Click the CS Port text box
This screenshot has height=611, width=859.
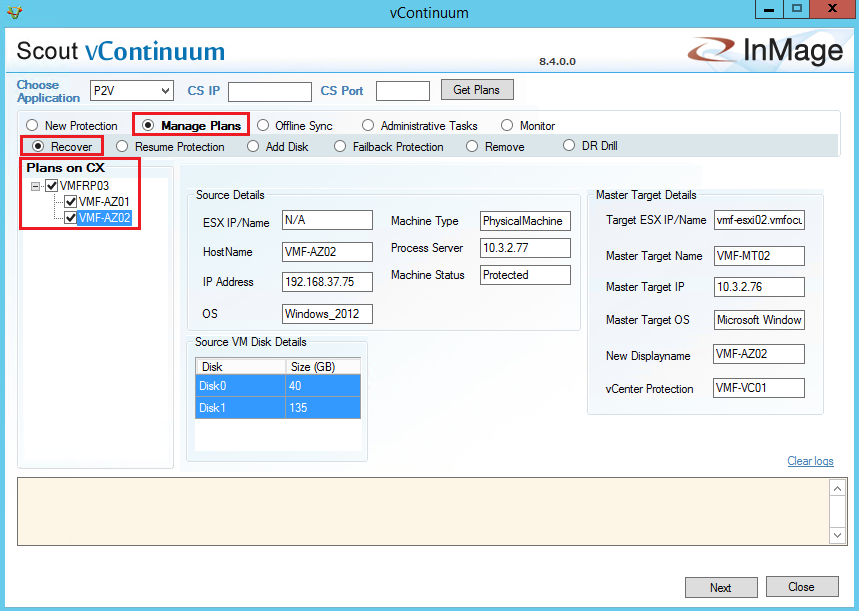[402, 92]
